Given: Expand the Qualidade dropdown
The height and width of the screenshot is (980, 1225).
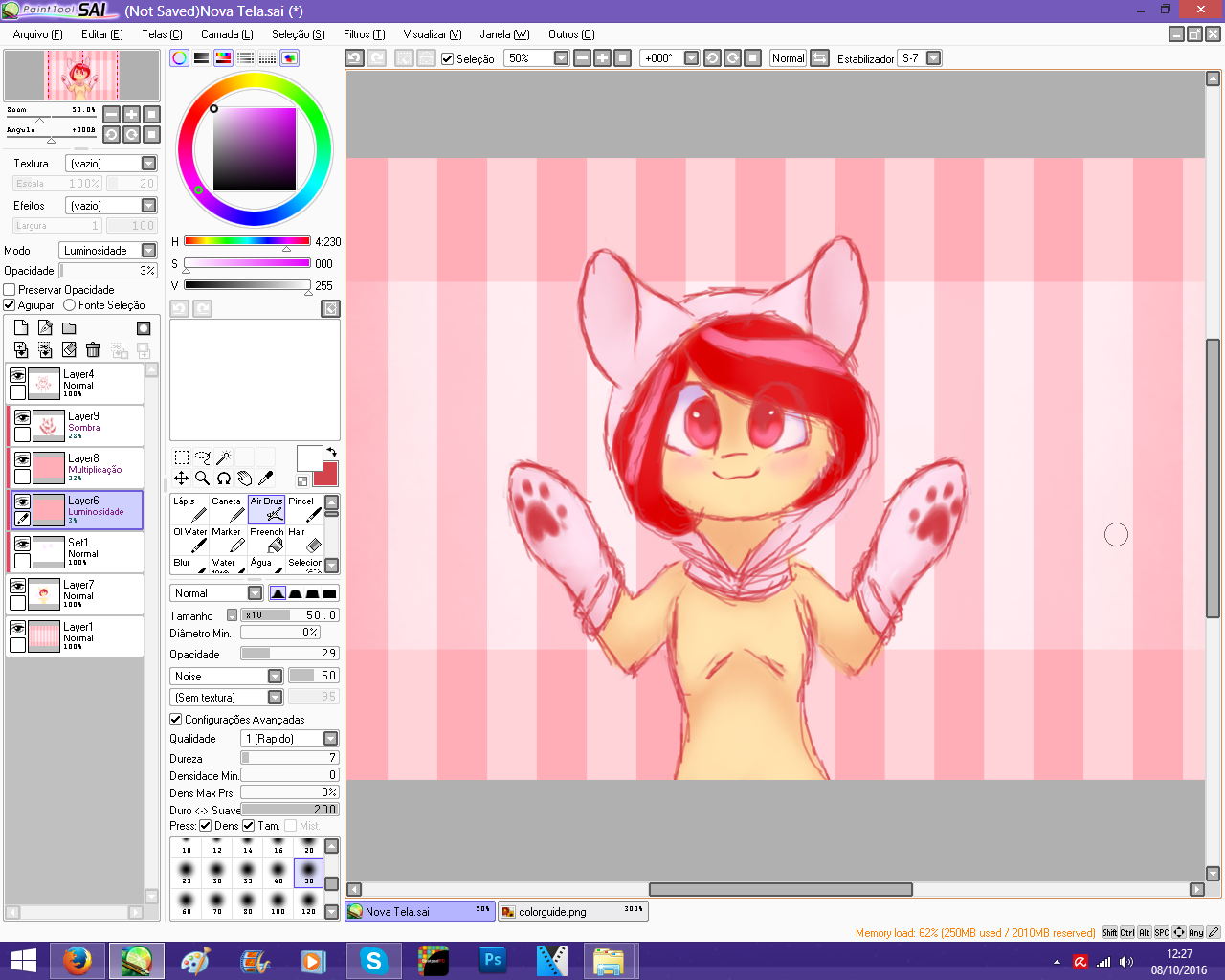Looking at the screenshot, I should coord(330,739).
